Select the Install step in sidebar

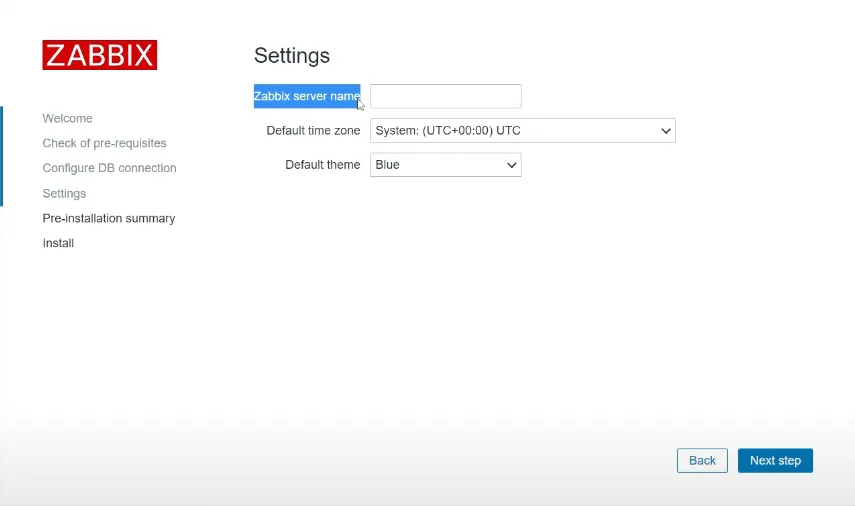(x=58, y=243)
